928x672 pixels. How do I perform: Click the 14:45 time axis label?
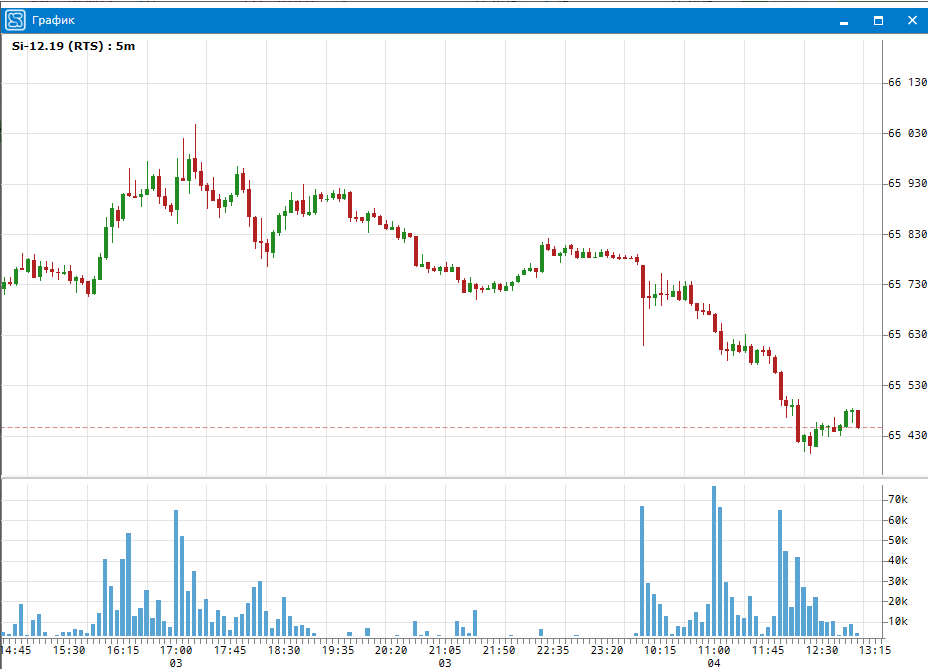[15, 650]
